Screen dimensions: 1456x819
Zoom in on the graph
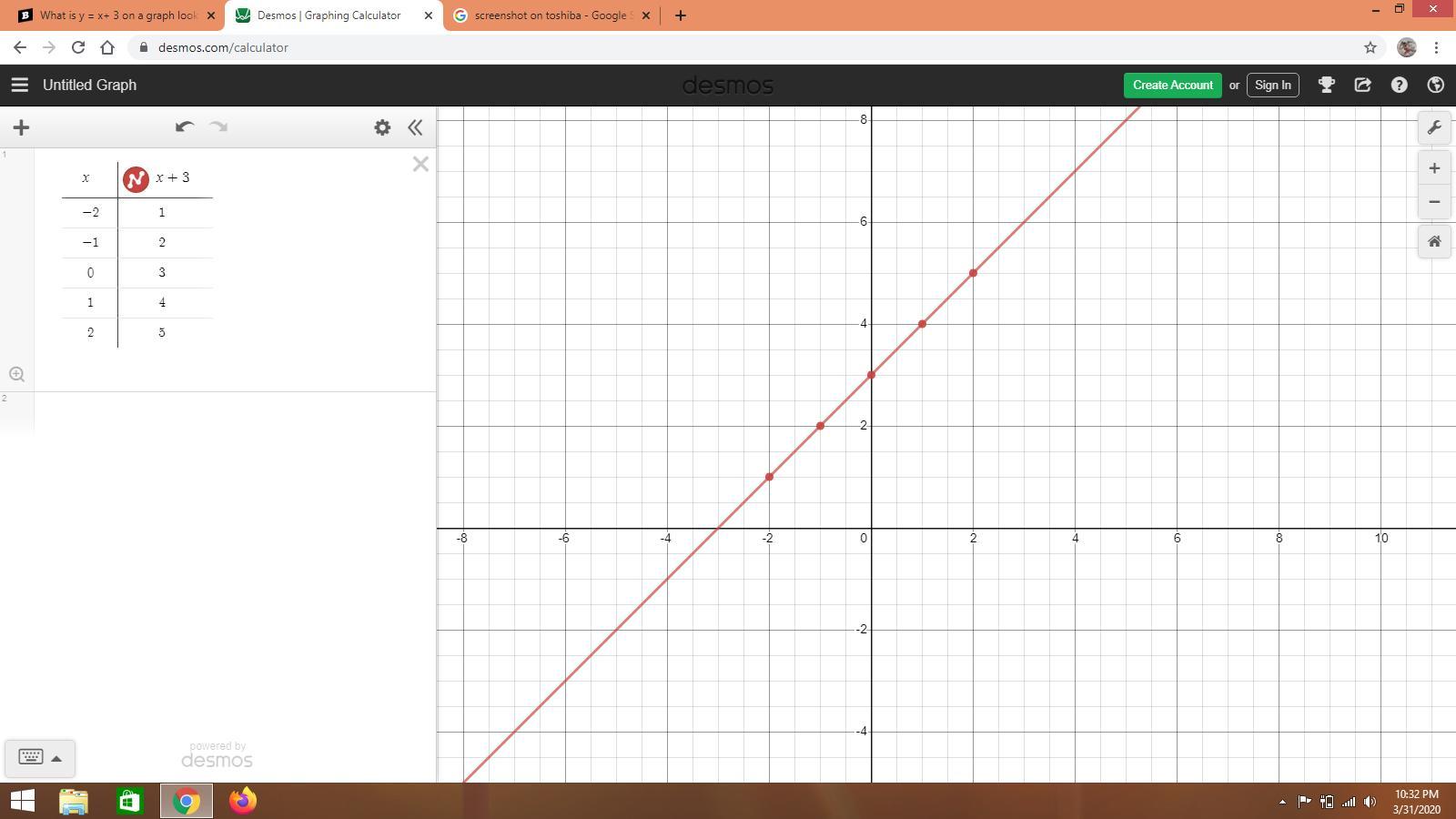[1434, 168]
